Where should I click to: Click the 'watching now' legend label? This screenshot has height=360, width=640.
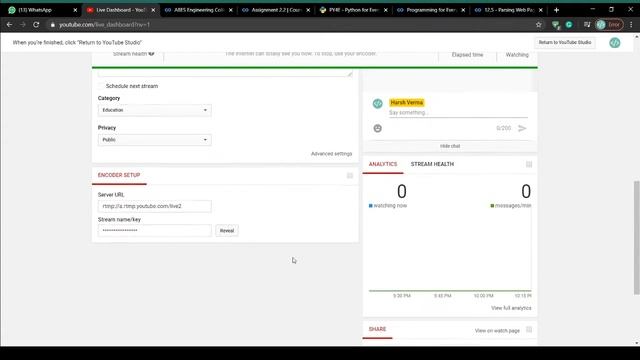point(390,206)
